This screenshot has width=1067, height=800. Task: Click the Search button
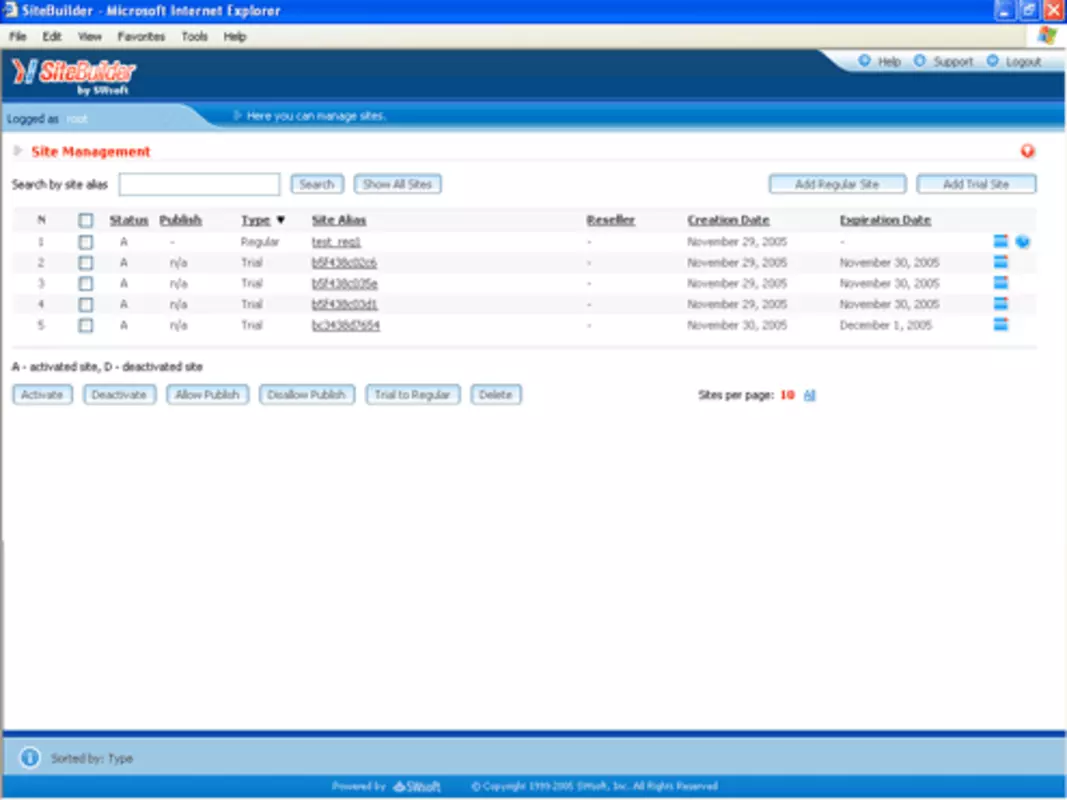coord(317,184)
